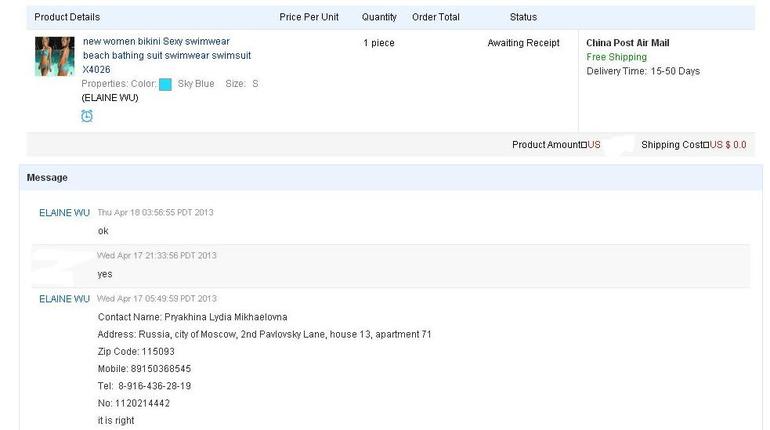Click the Awaiting Receipt status text
Screen dimensions: 770x430
click(x=524, y=43)
